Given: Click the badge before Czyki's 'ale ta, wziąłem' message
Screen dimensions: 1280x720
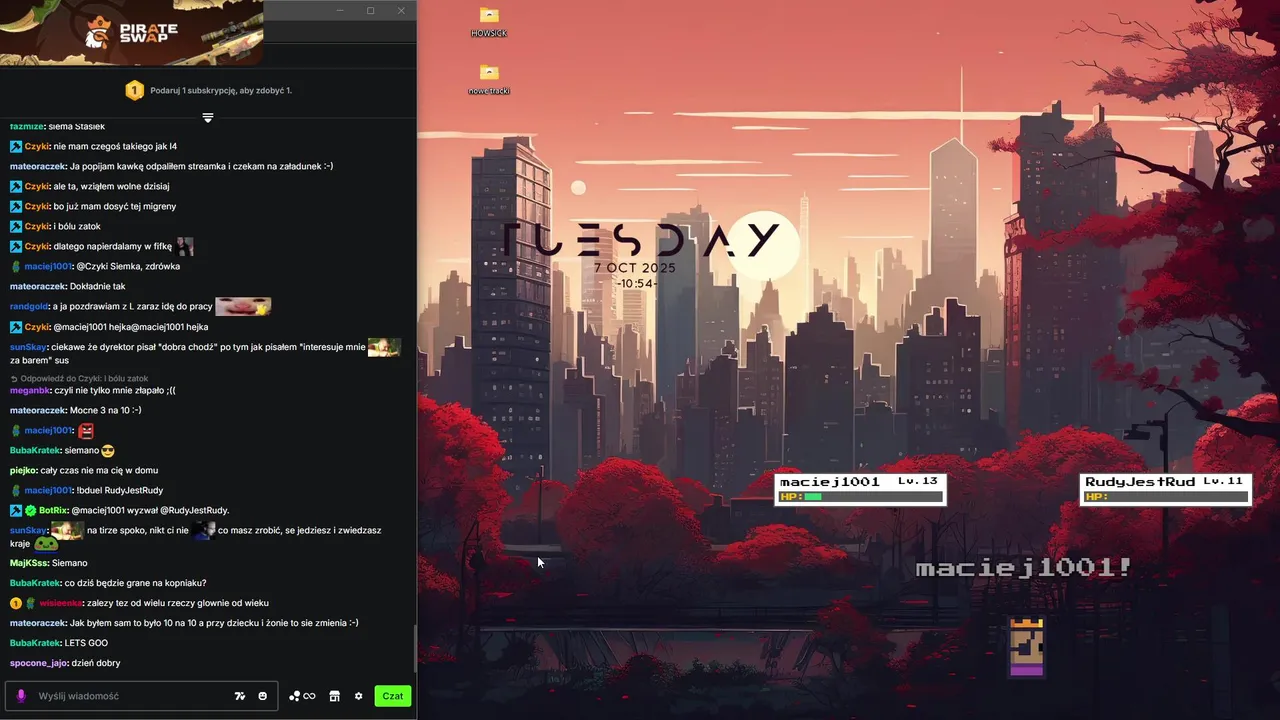Looking at the screenshot, I should tap(16, 187).
